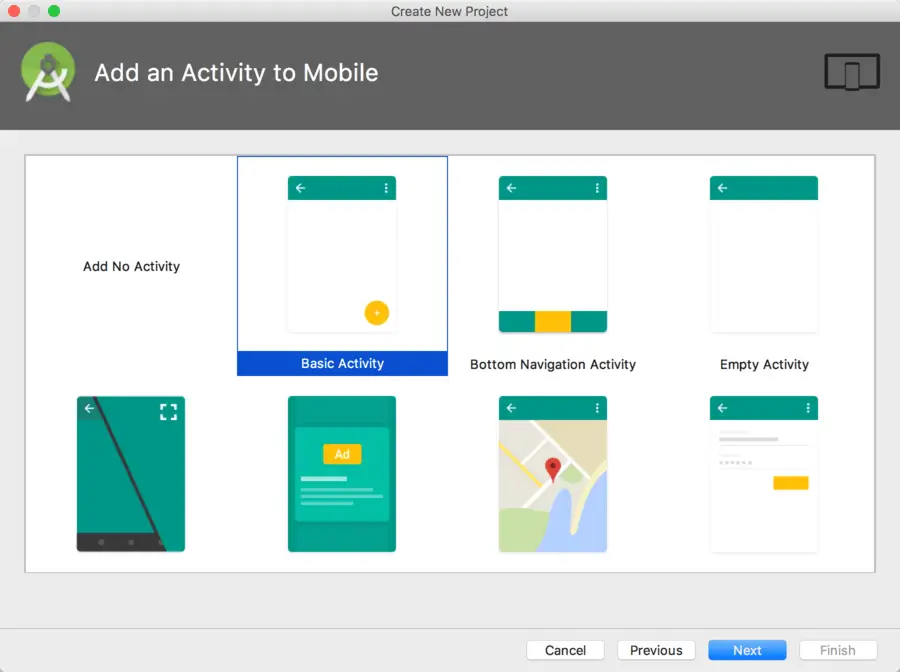This screenshot has width=900, height=672.
Task: Click the overflow menu dots on Empty Activity preview
Action: tap(807, 187)
